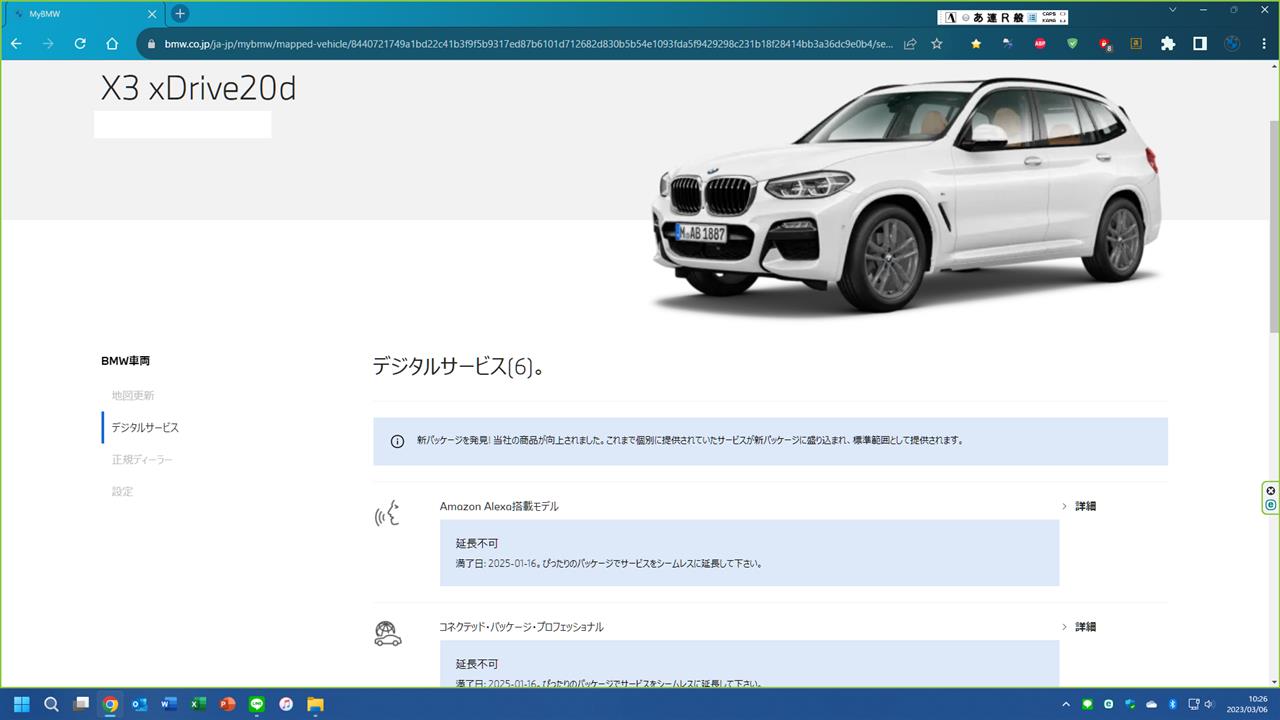The image size is (1280, 720).
Task: Close the MyBMW tab
Action: (152, 14)
